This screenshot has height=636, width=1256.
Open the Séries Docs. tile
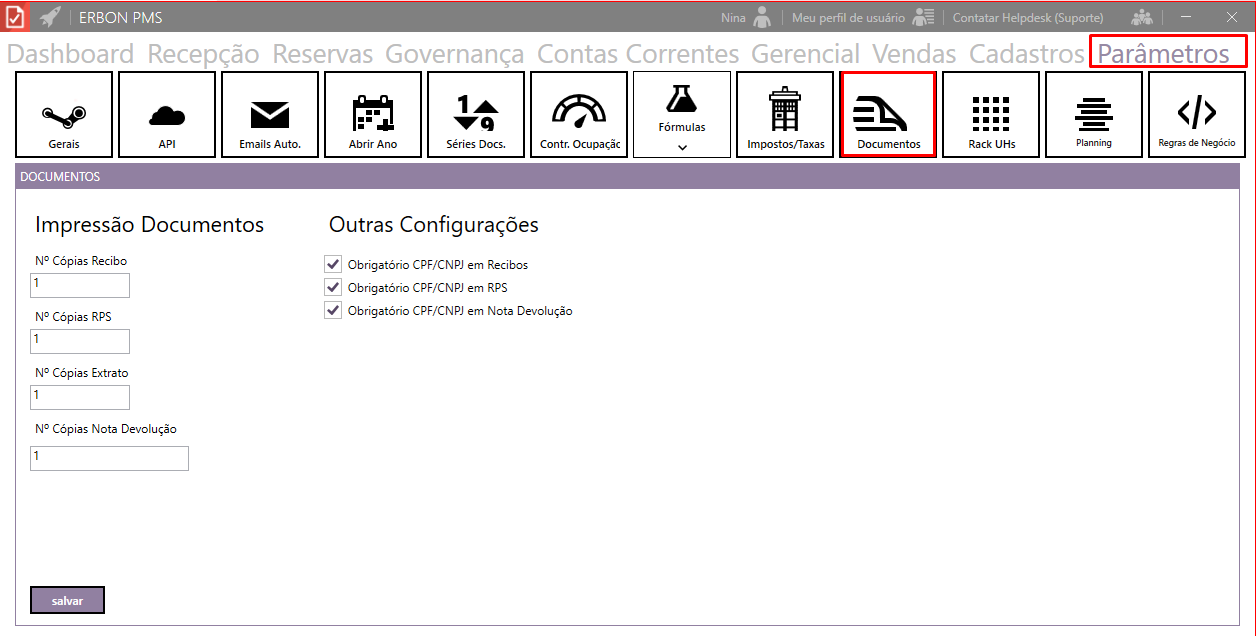point(476,115)
